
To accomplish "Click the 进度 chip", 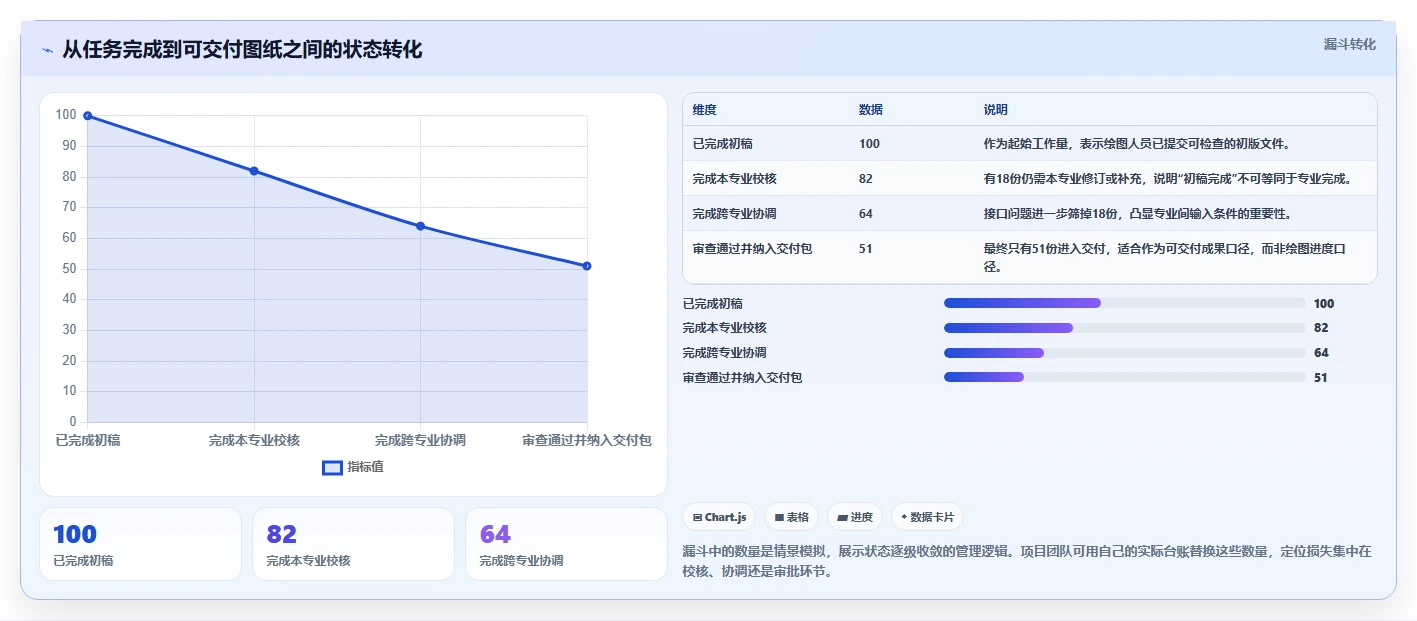I will click(855, 517).
